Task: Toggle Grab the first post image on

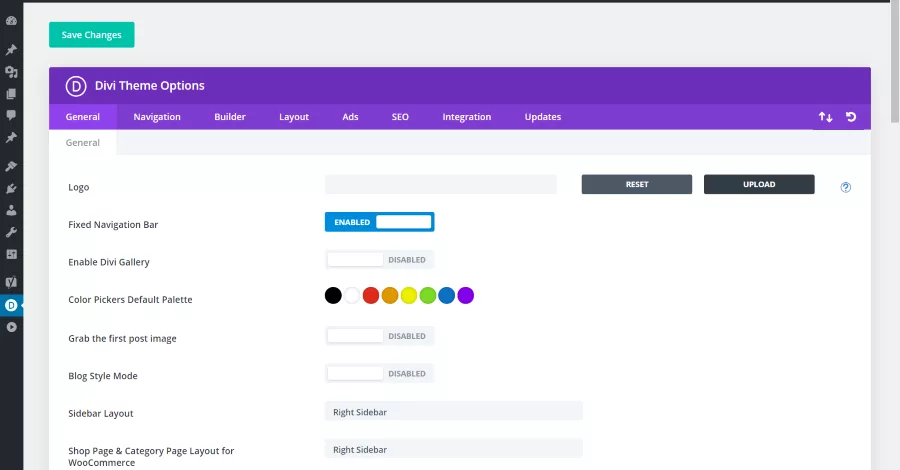Action: click(379, 336)
